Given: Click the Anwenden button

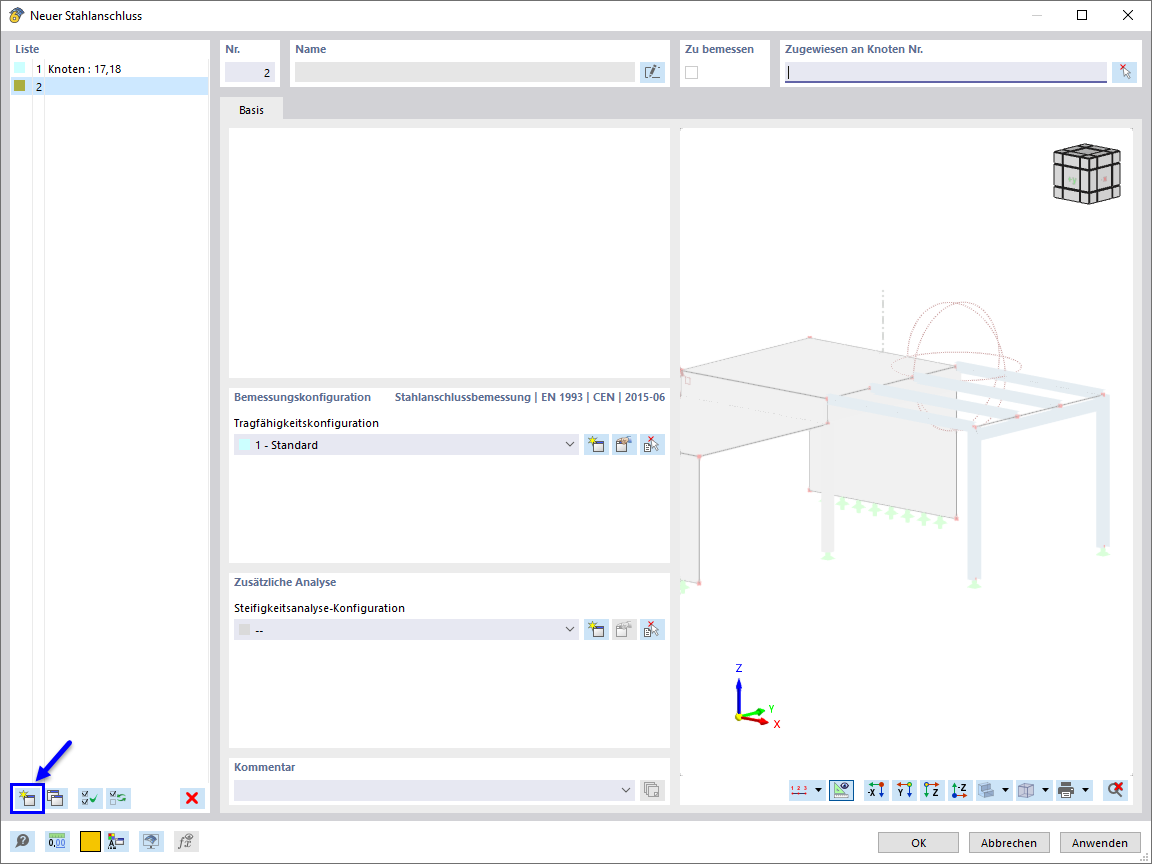Looking at the screenshot, I should (1100, 843).
